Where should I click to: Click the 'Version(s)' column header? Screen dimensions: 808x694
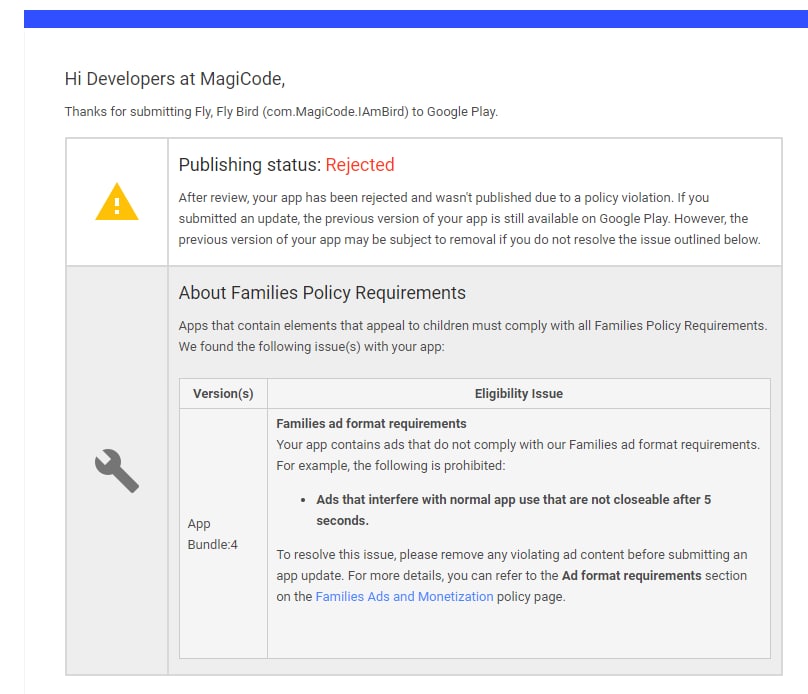click(223, 394)
